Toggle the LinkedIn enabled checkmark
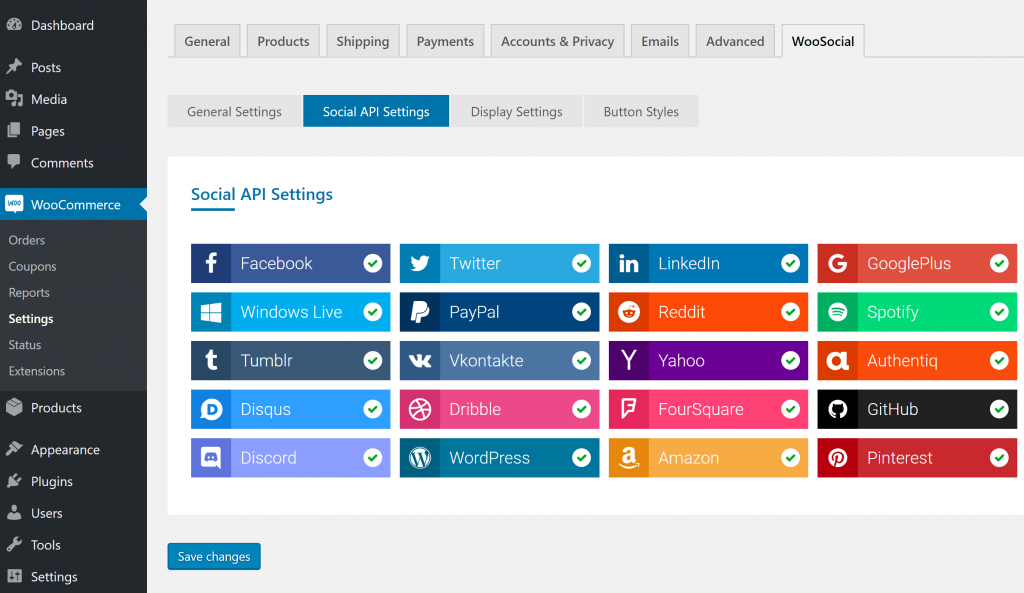Viewport: 1024px width, 593px height. [790, 263]
